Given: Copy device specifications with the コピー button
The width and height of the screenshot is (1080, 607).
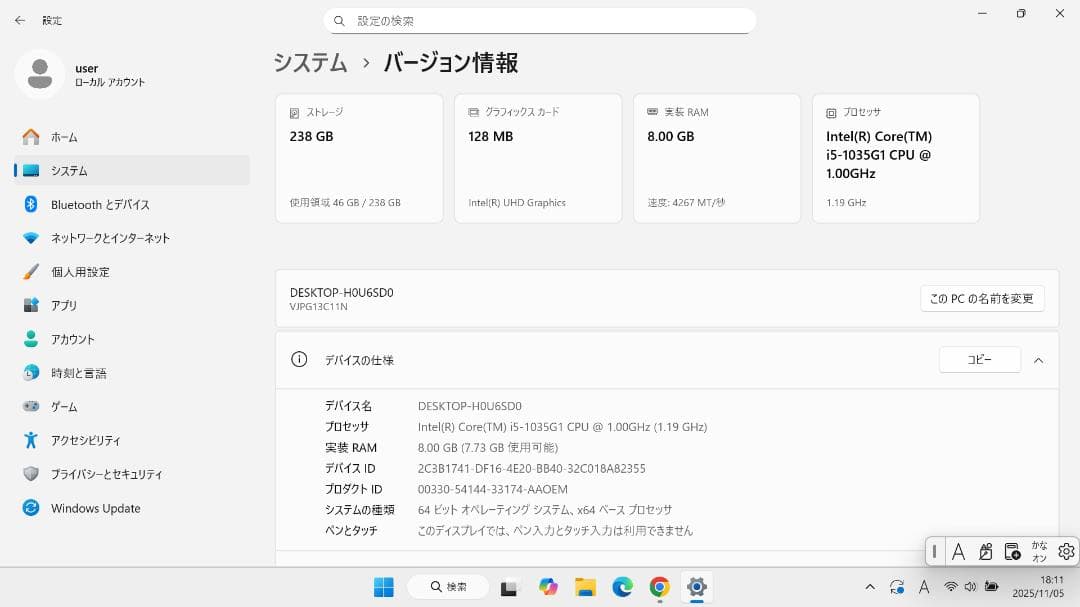Looking at the screenshot, I should [x=979, y=359].
